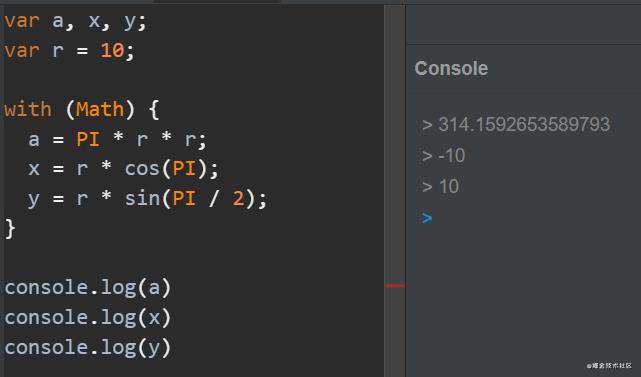The image size is (641, 377).
Task: Click the console.log(y) line
Action: (x=87, y=348)
